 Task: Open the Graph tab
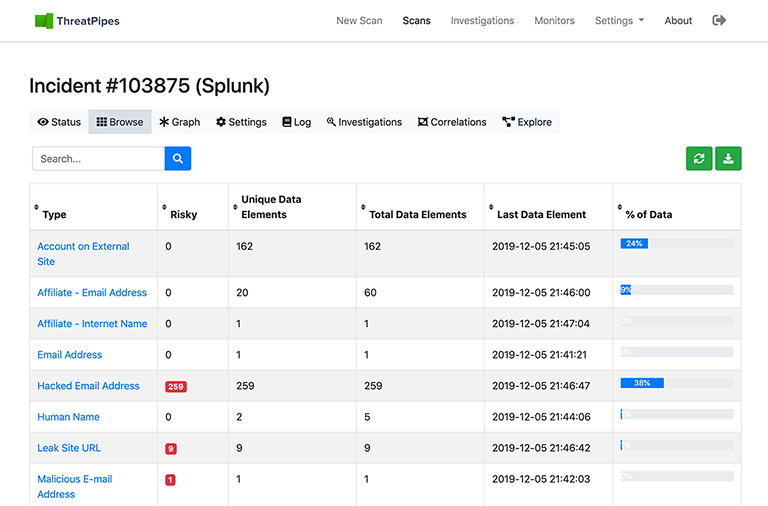[x=180, y=122]
